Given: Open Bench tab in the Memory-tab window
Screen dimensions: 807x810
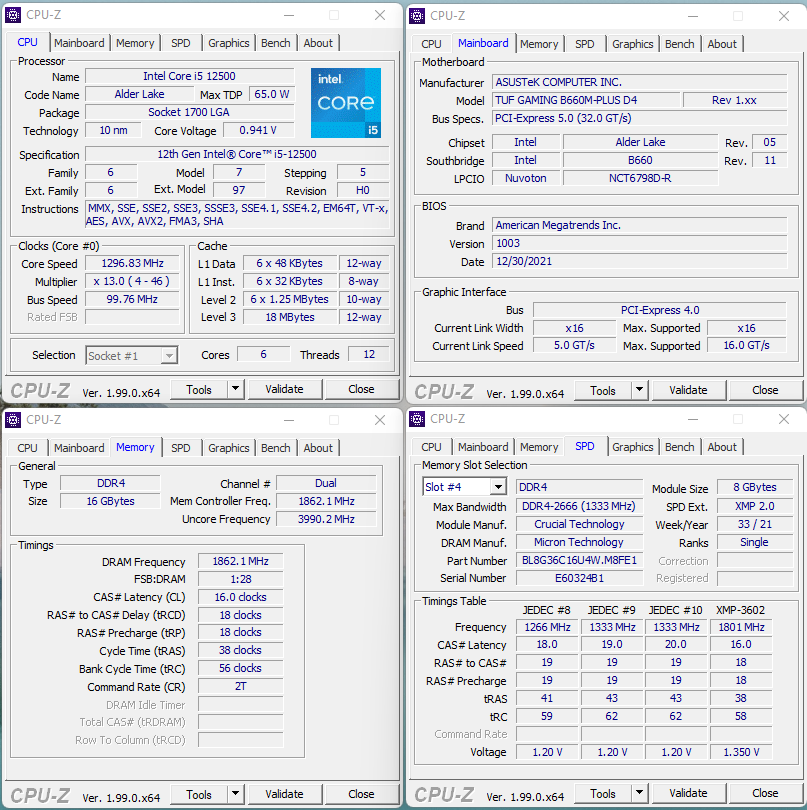Looking at the screenshot, I should click(x=275, y=448).
